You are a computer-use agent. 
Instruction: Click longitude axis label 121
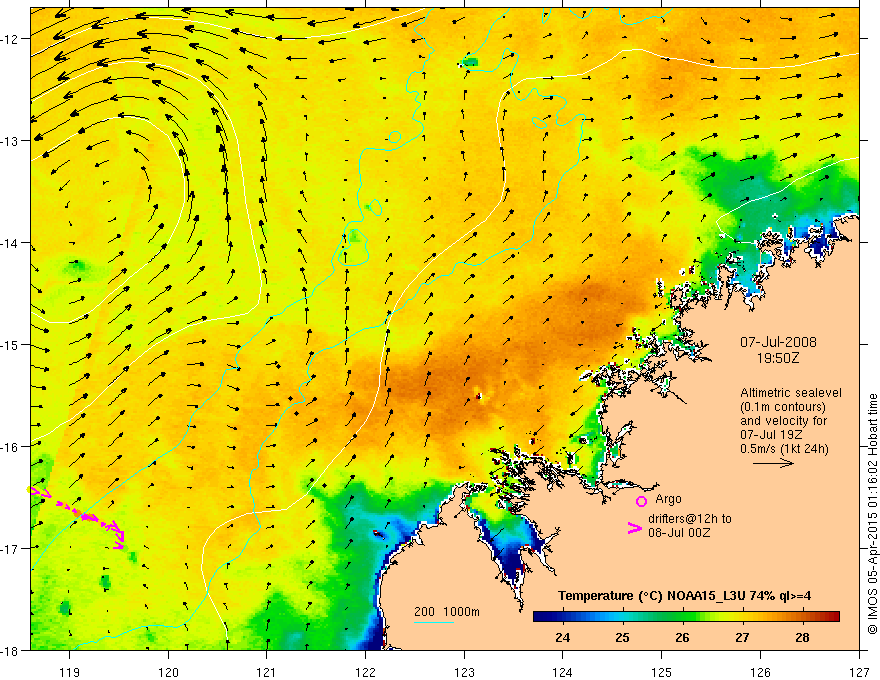click(x=267, y=672)
